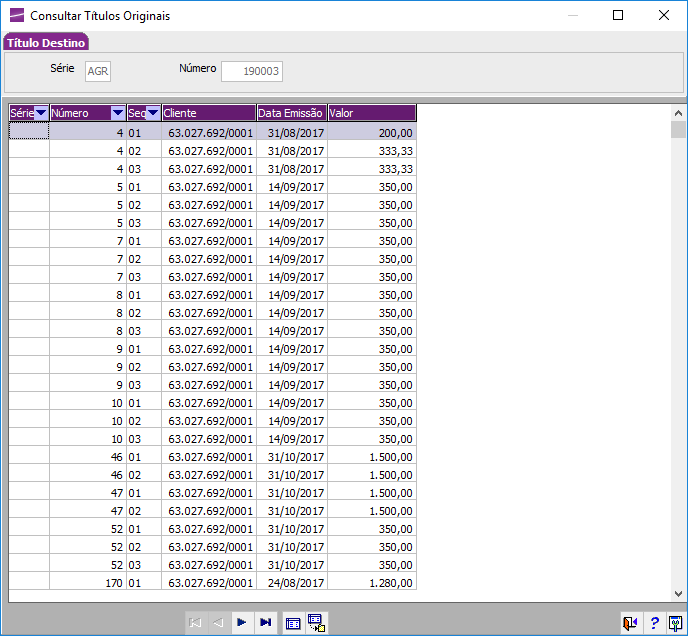Screen dimensions: 688x636
Task: Click the Valor column header
Action: 371,113
